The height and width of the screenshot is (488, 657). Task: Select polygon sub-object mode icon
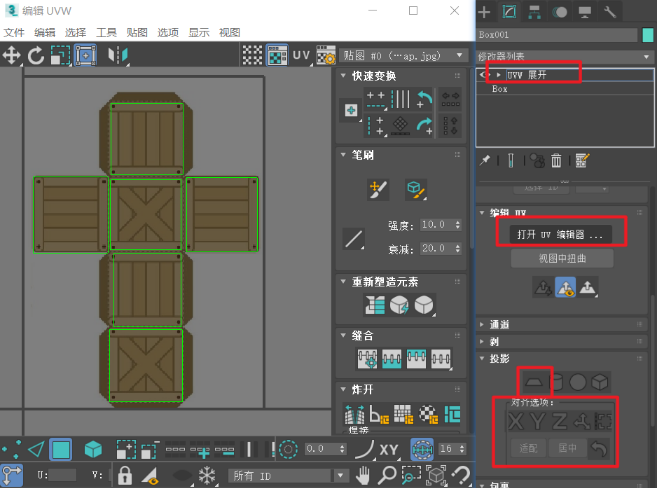(62, 449)
